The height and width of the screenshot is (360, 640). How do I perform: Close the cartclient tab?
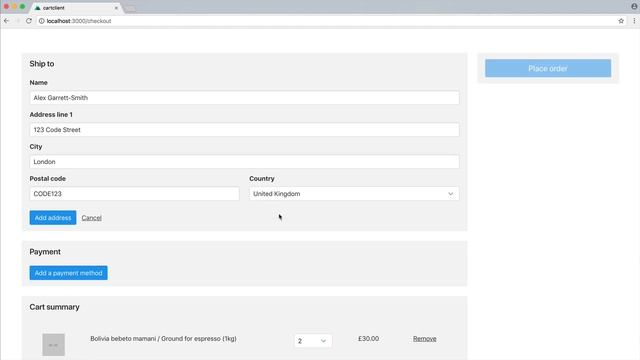point(116,8)
